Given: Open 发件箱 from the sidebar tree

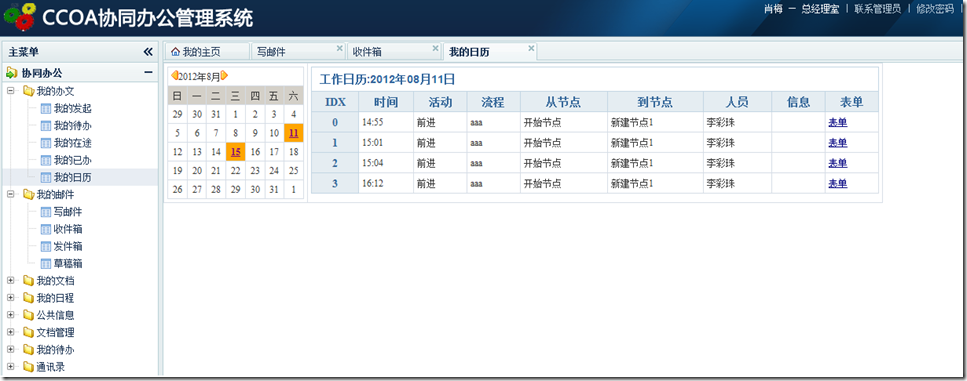Looking at the screenshot, I should click(x=68, y=247).
